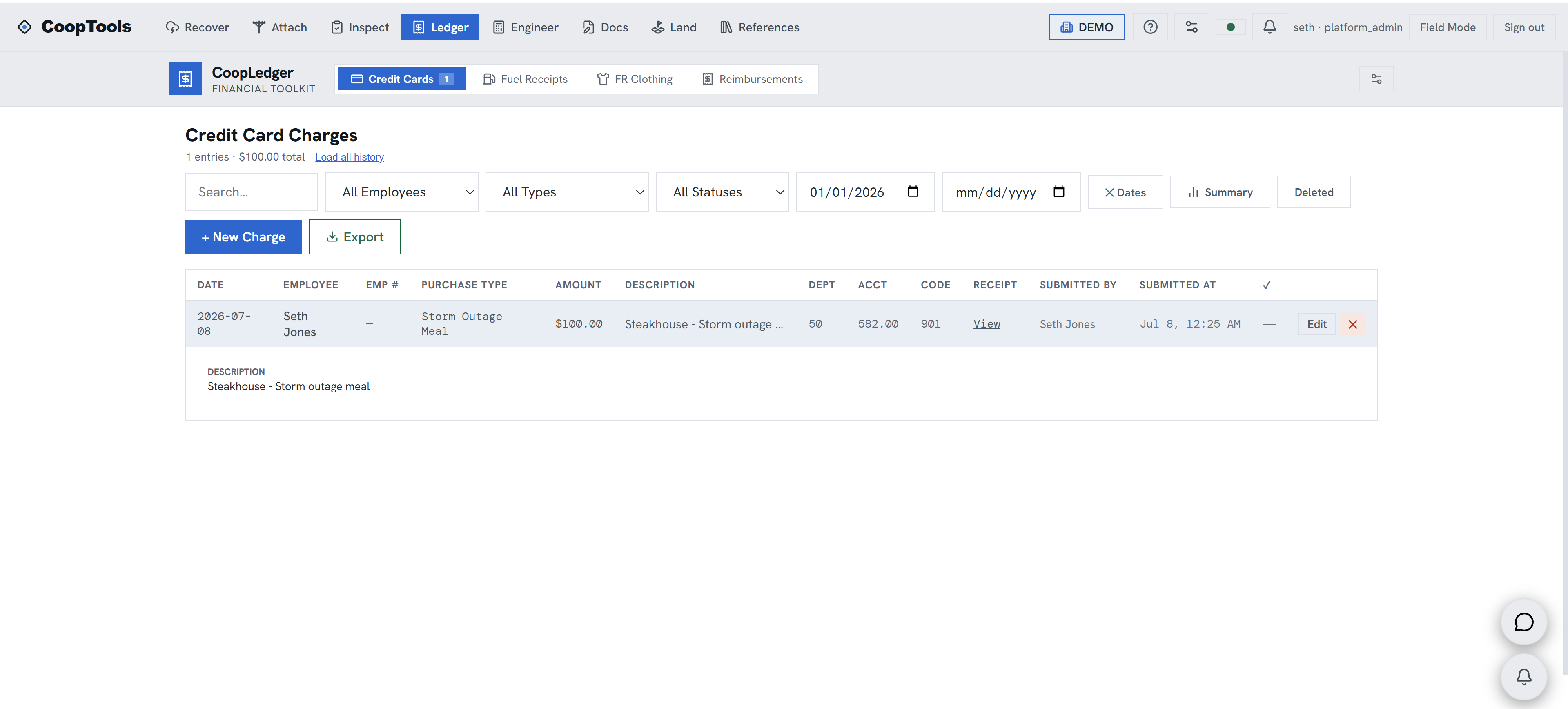
Task: Sort by the PURCHASE TYPE column header
Action: click(x=464, y=284)
